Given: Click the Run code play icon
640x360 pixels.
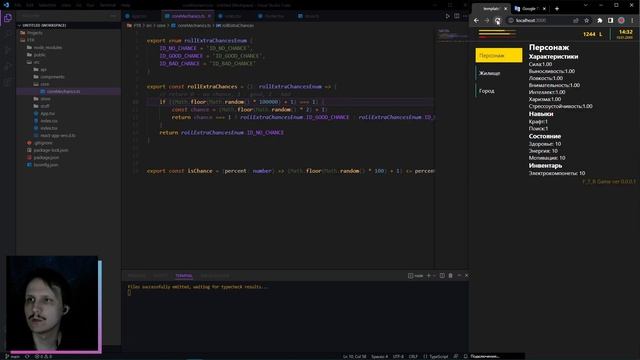Looking at the screenshot, I should pyautogui.click(x=447, y=16).
